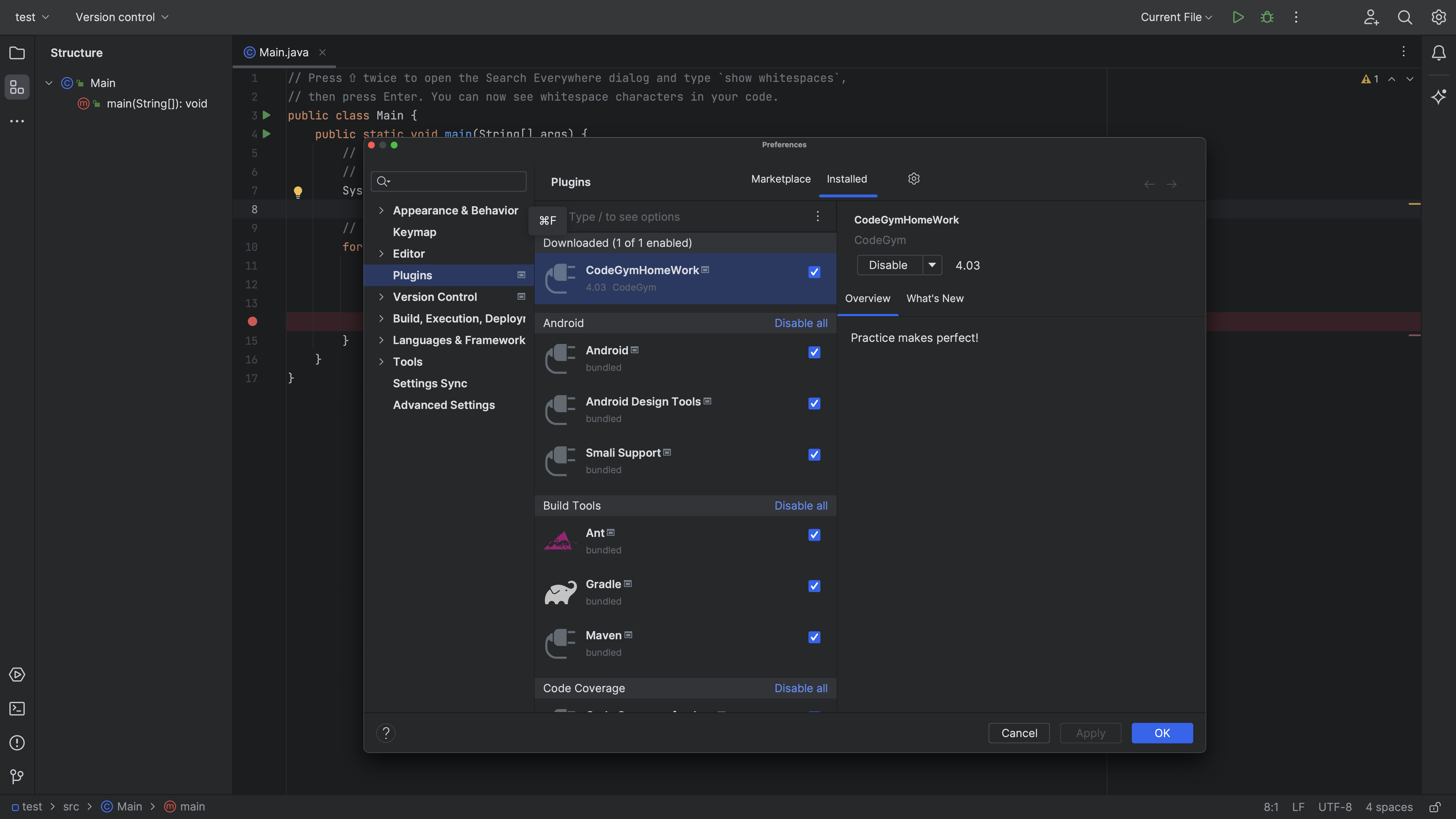This screenshot has height=819, width=1456.
Task: Click the plugins settings gear icon
Action: (x=914, y=179)
